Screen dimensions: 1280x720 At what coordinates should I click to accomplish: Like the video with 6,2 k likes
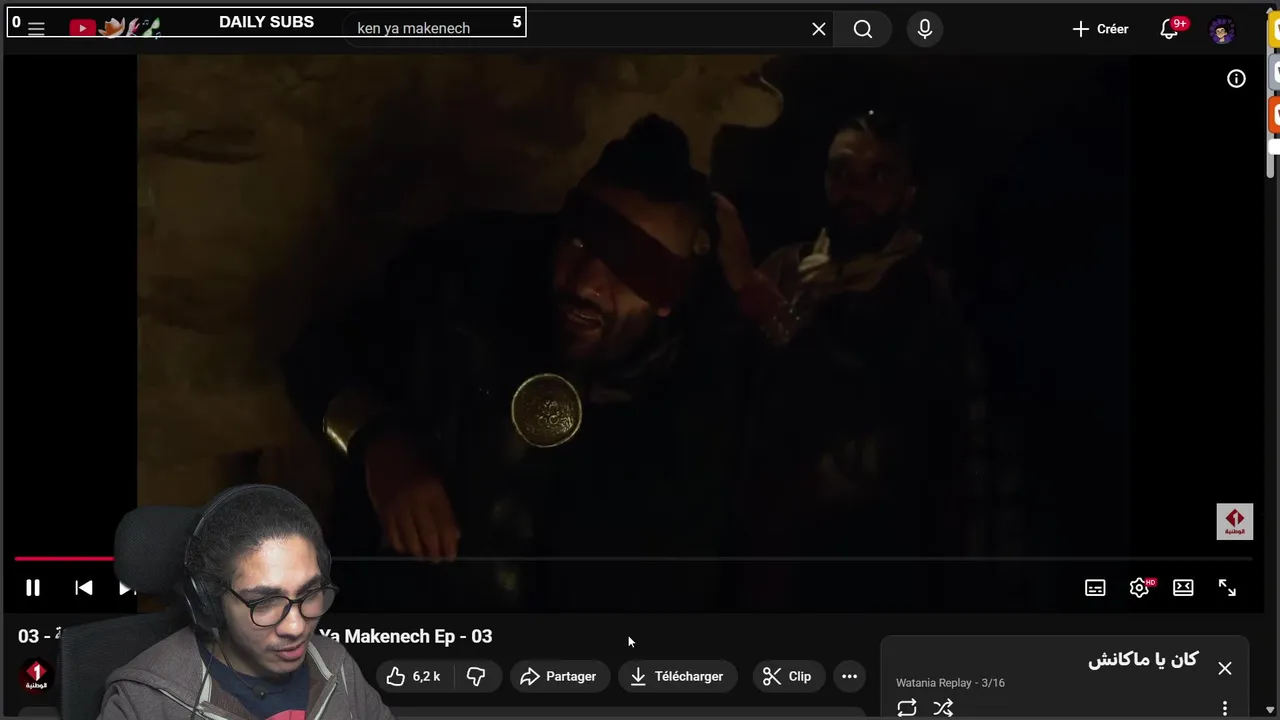(414, 676)
